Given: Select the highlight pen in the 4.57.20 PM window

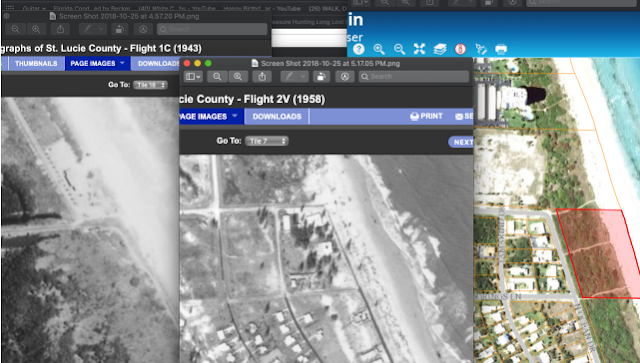Looking at the screenshot, I should 88,29.
